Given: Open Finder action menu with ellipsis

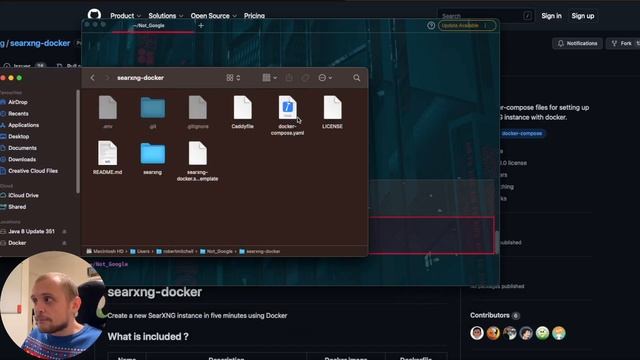Looking at the screenshot, I should pyautogui.click(x=325, y=78).
